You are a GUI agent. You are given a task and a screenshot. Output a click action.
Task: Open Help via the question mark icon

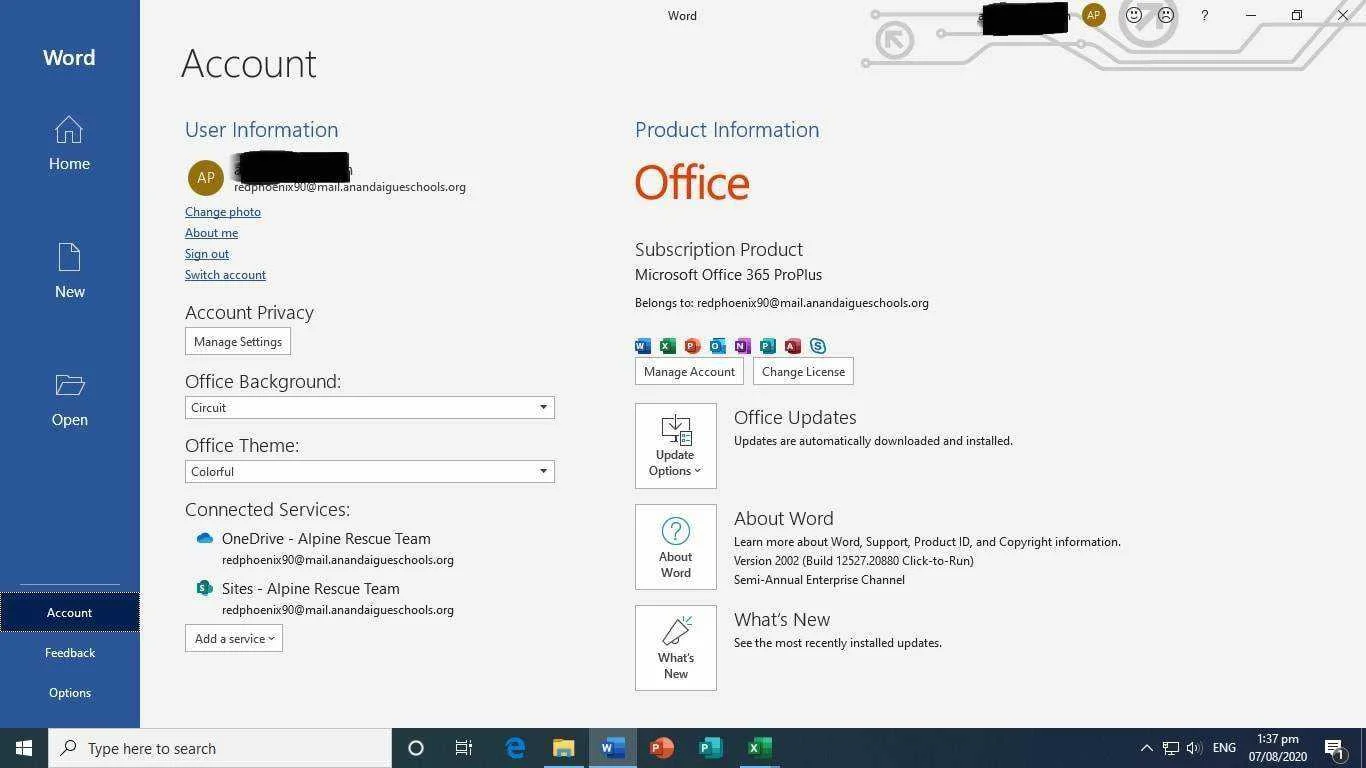(x=1205, y=15)
